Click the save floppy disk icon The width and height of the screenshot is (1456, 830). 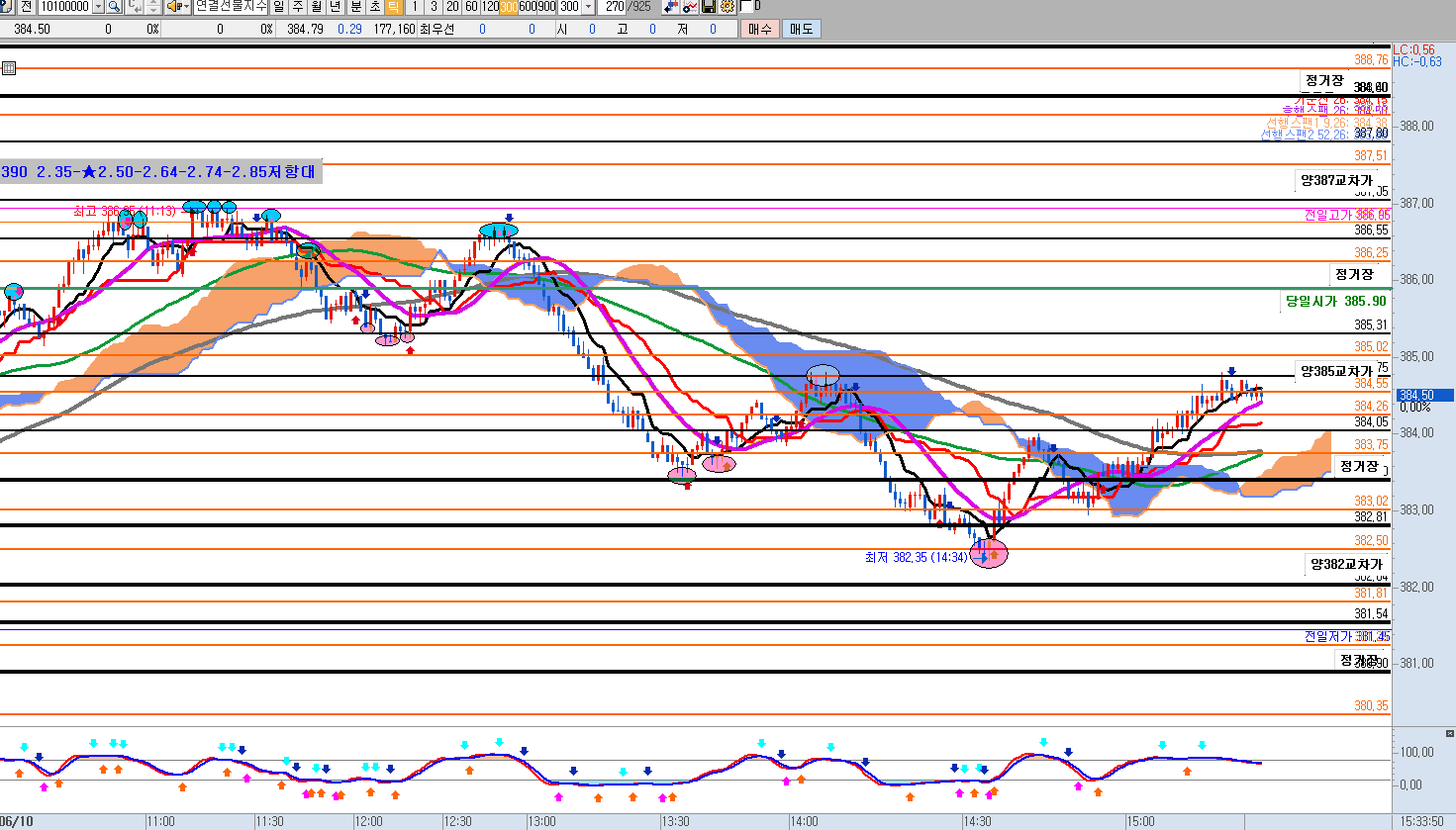click(709, 6)
